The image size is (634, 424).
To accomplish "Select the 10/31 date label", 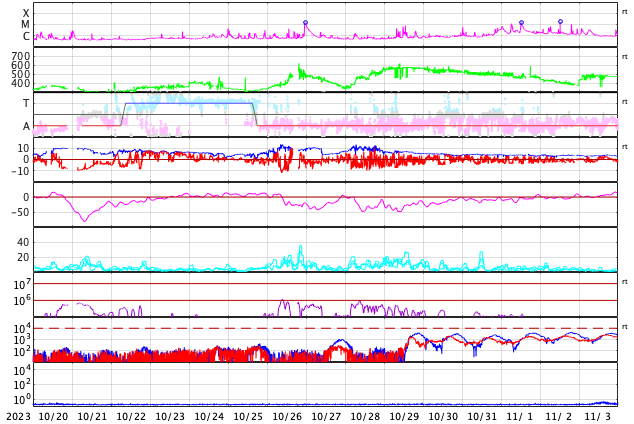I will (x=482, y=416).
